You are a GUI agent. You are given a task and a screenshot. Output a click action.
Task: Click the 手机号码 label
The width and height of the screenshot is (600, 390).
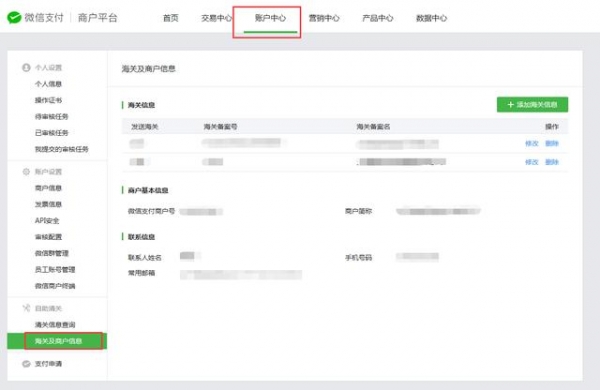click(x=359, y=258)
